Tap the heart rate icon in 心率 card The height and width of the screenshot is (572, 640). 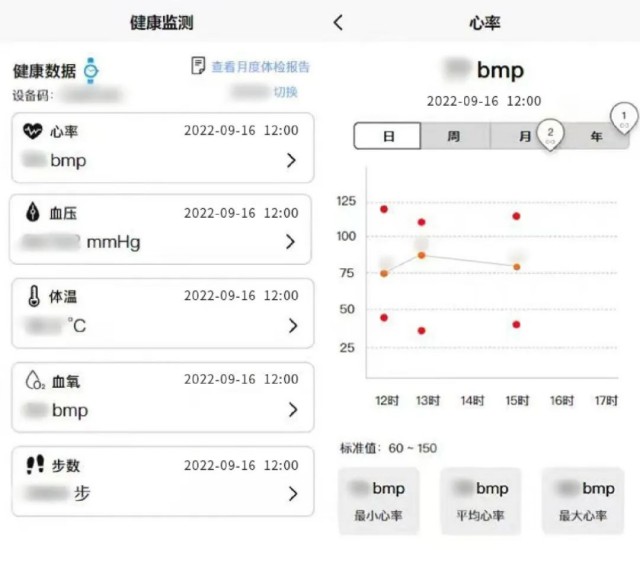pos(33,130)
